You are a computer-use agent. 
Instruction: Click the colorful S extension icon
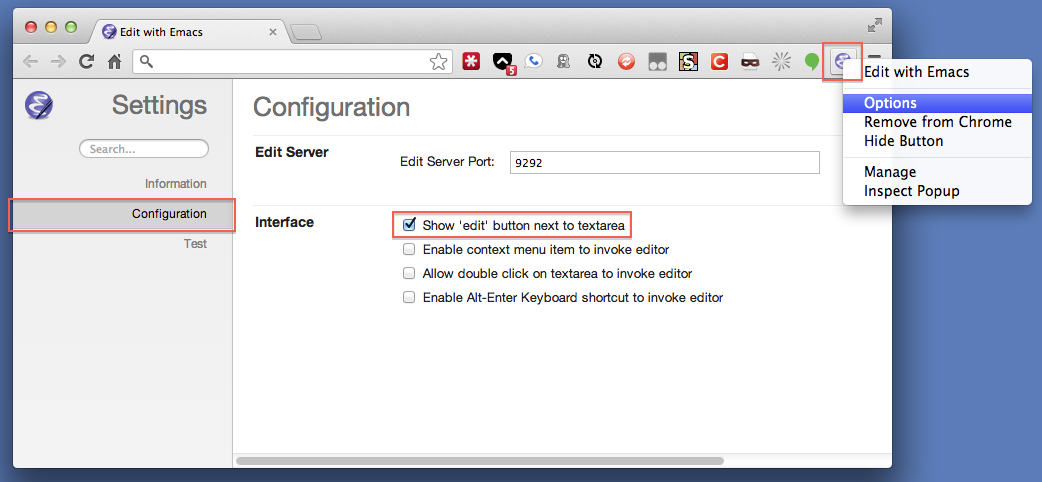tap(688, 62)
